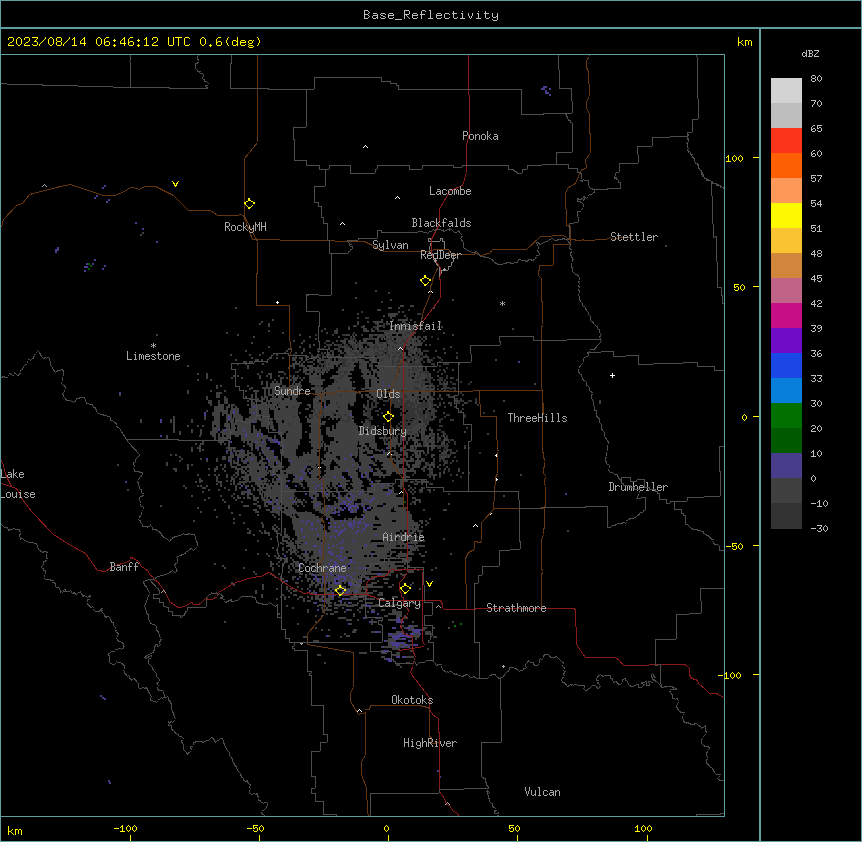
Task: Pick the light blue 30-33 dBZ swatch
Action: point(786,391)
